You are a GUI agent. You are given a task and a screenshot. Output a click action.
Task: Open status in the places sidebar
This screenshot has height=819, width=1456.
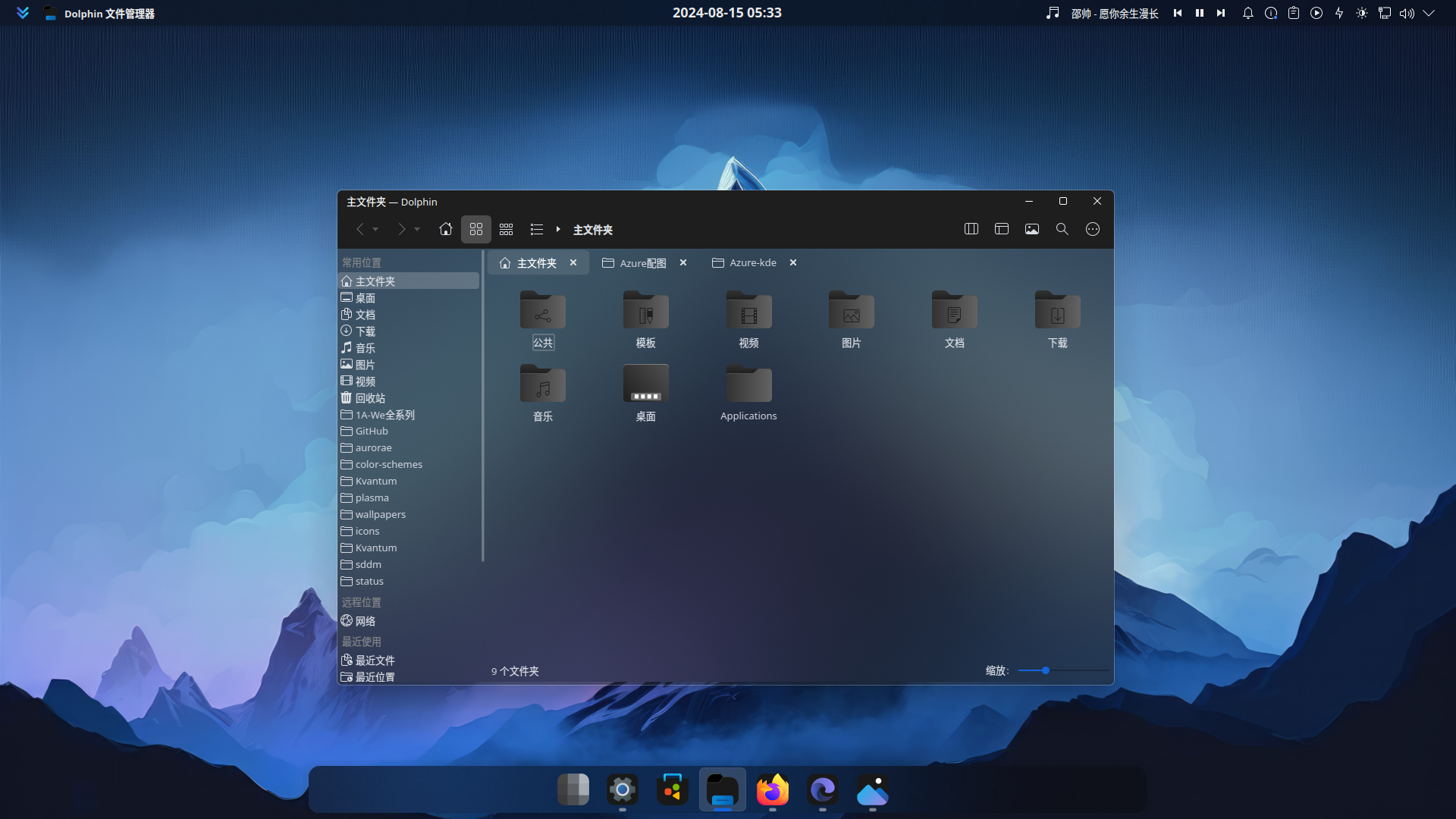pyautogui.click(x=409, y=582)
